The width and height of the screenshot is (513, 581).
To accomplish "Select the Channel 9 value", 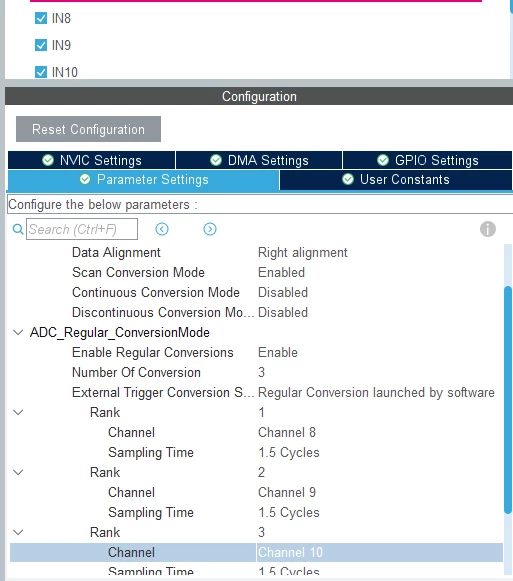I will (x=287, y=492).
